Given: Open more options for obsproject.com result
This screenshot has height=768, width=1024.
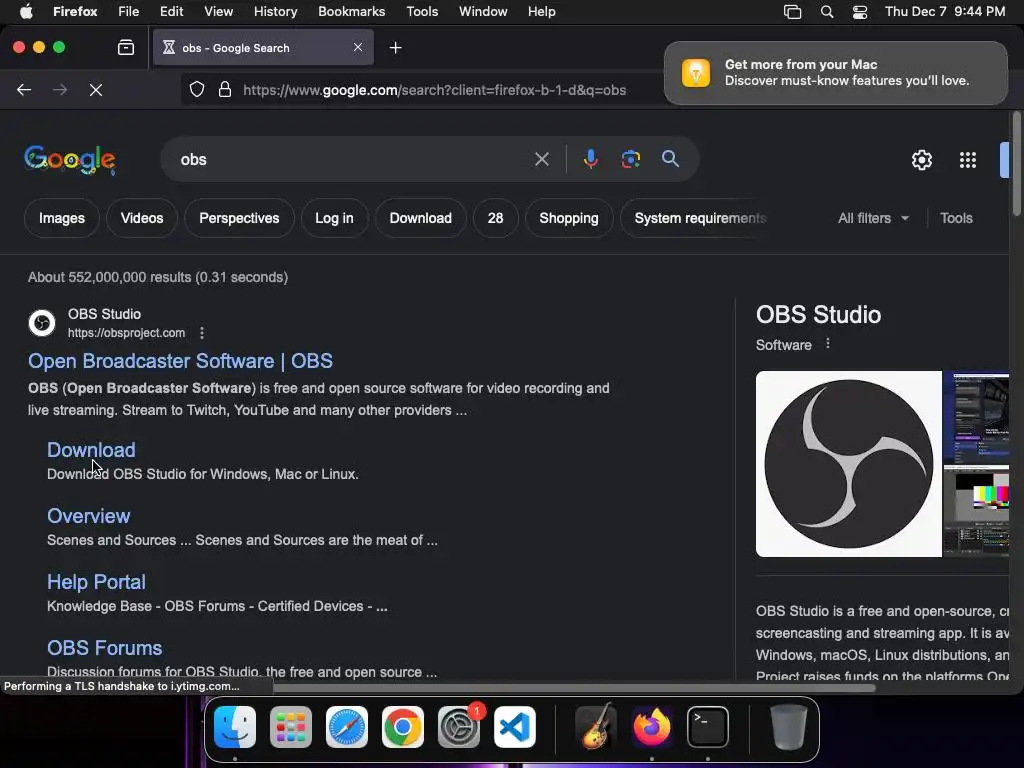Looking at the screenshot, I should [202, 333].
